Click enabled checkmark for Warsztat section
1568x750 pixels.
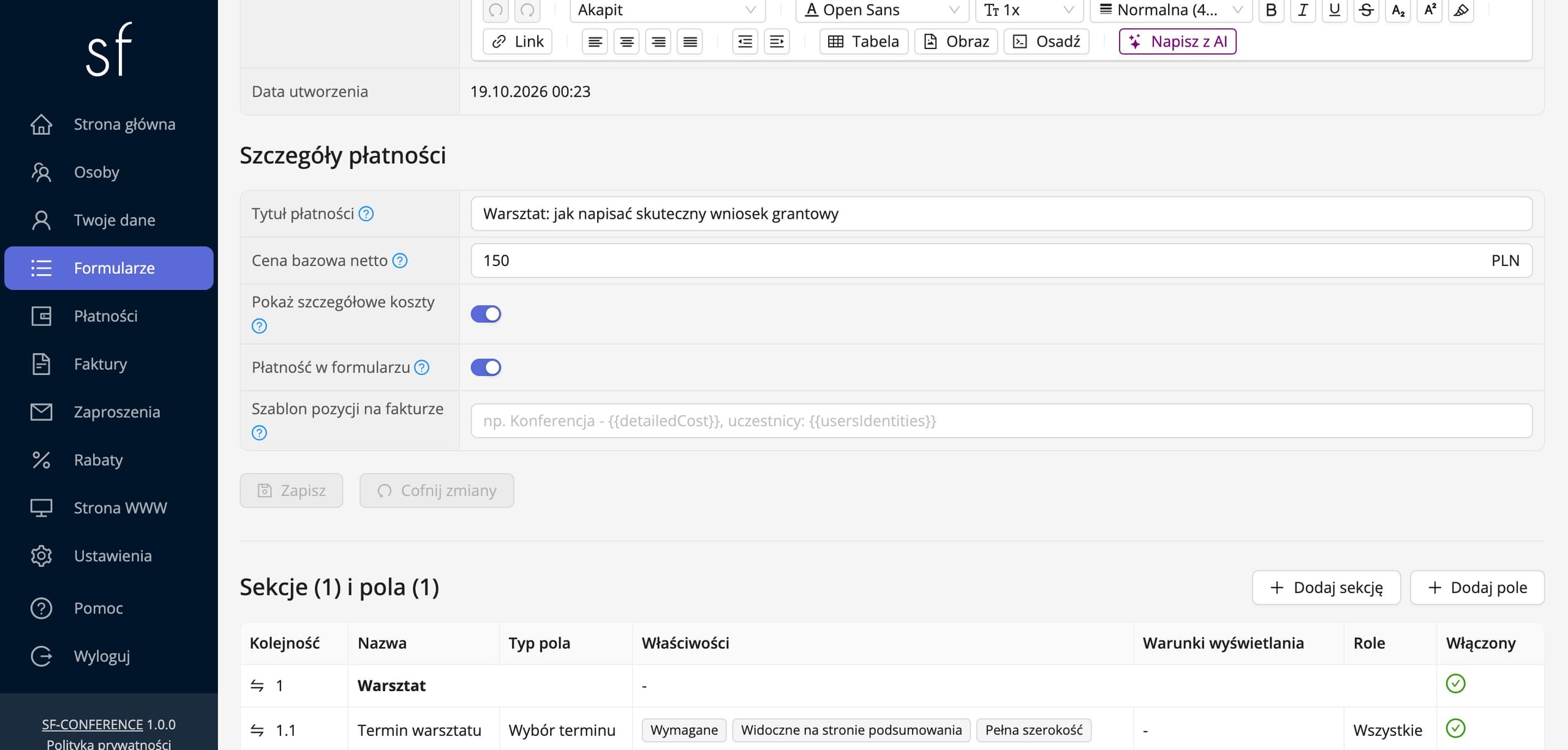click(x=1455, y=684)
